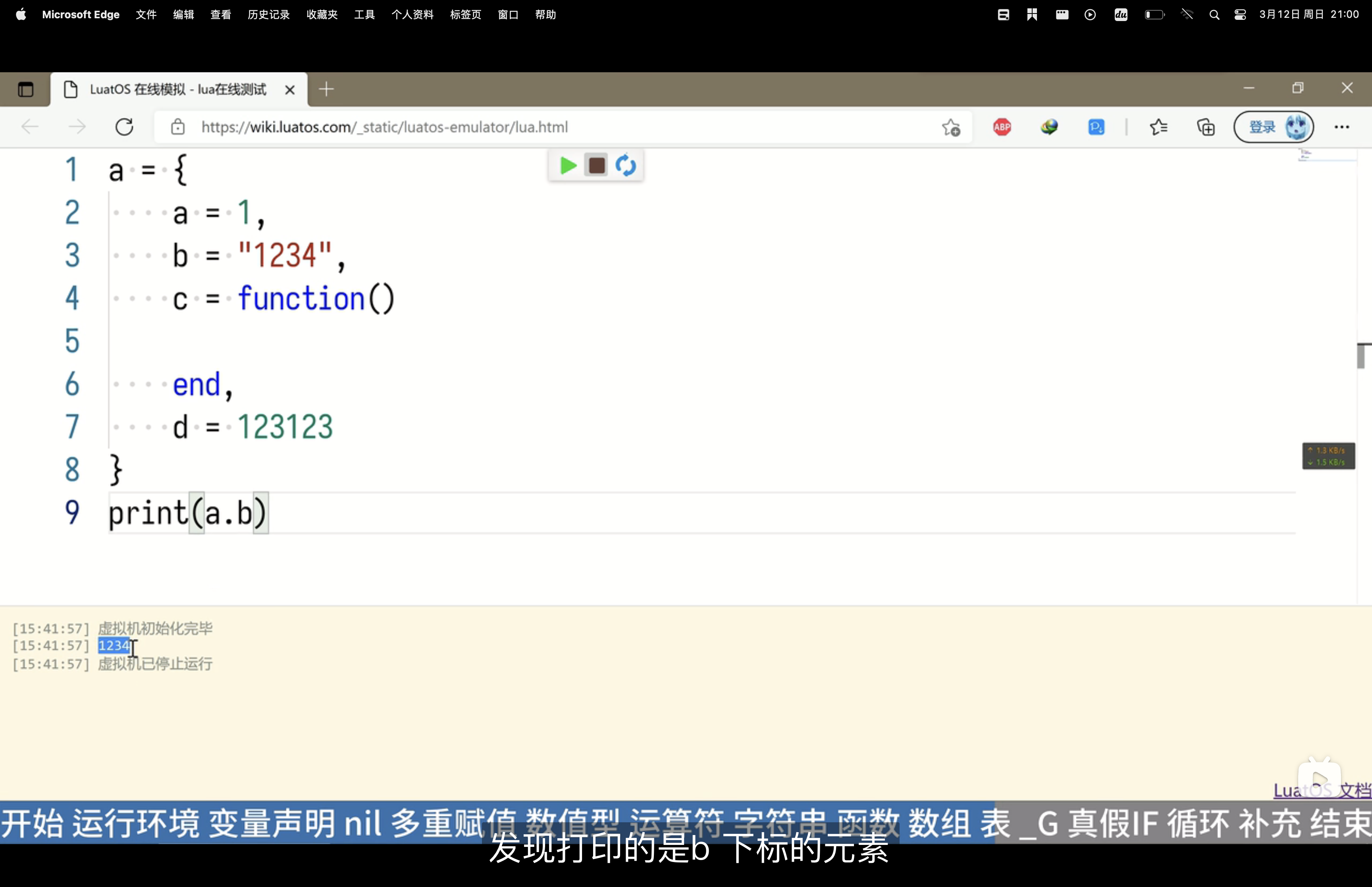
Task: Click the 123123 number on line 7
Action: (x=285, y=427)
